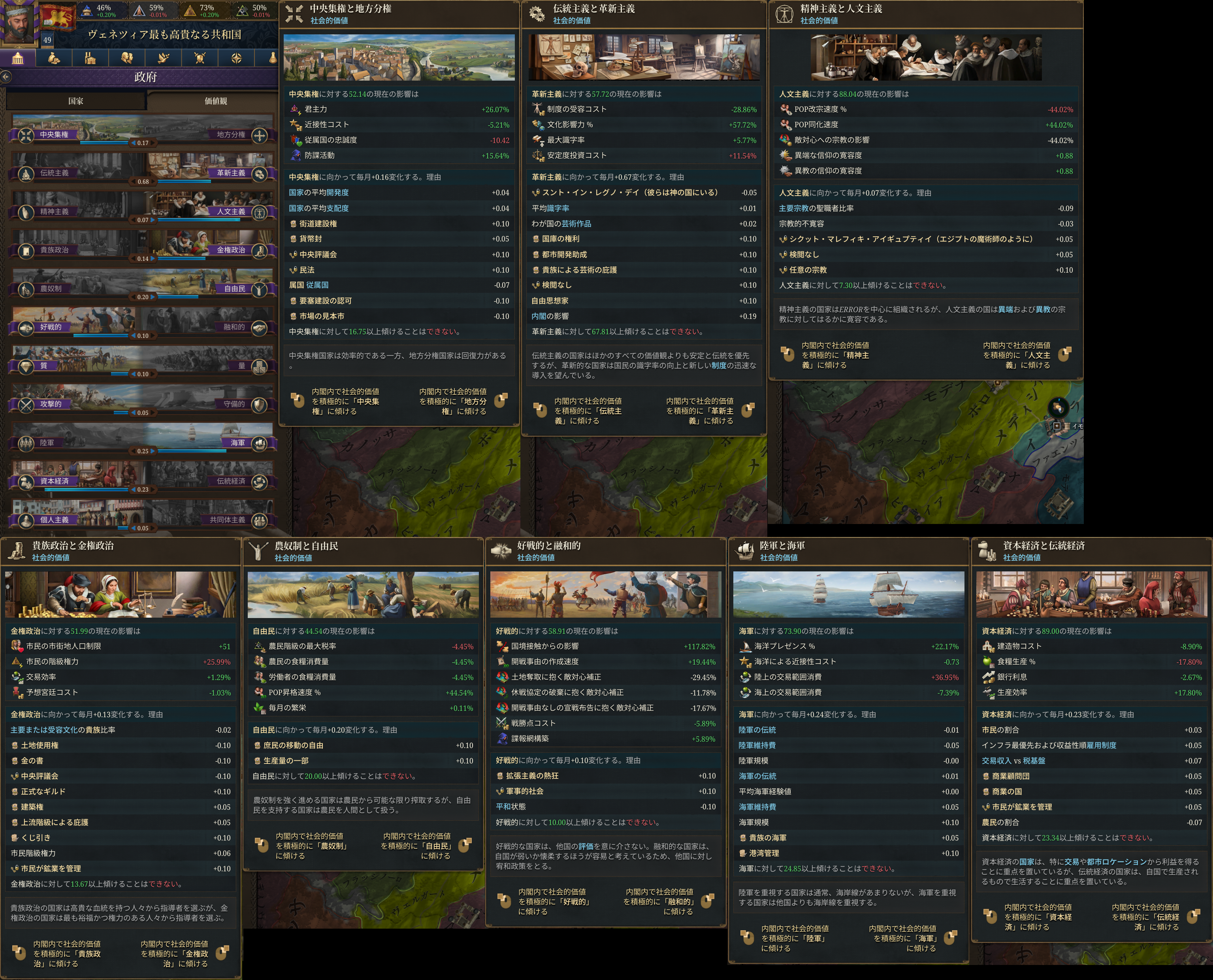This screenshot has height=980, width=1213.
Task: Open the economy tab with coin bag icon
Action: [x=54, y=58]
